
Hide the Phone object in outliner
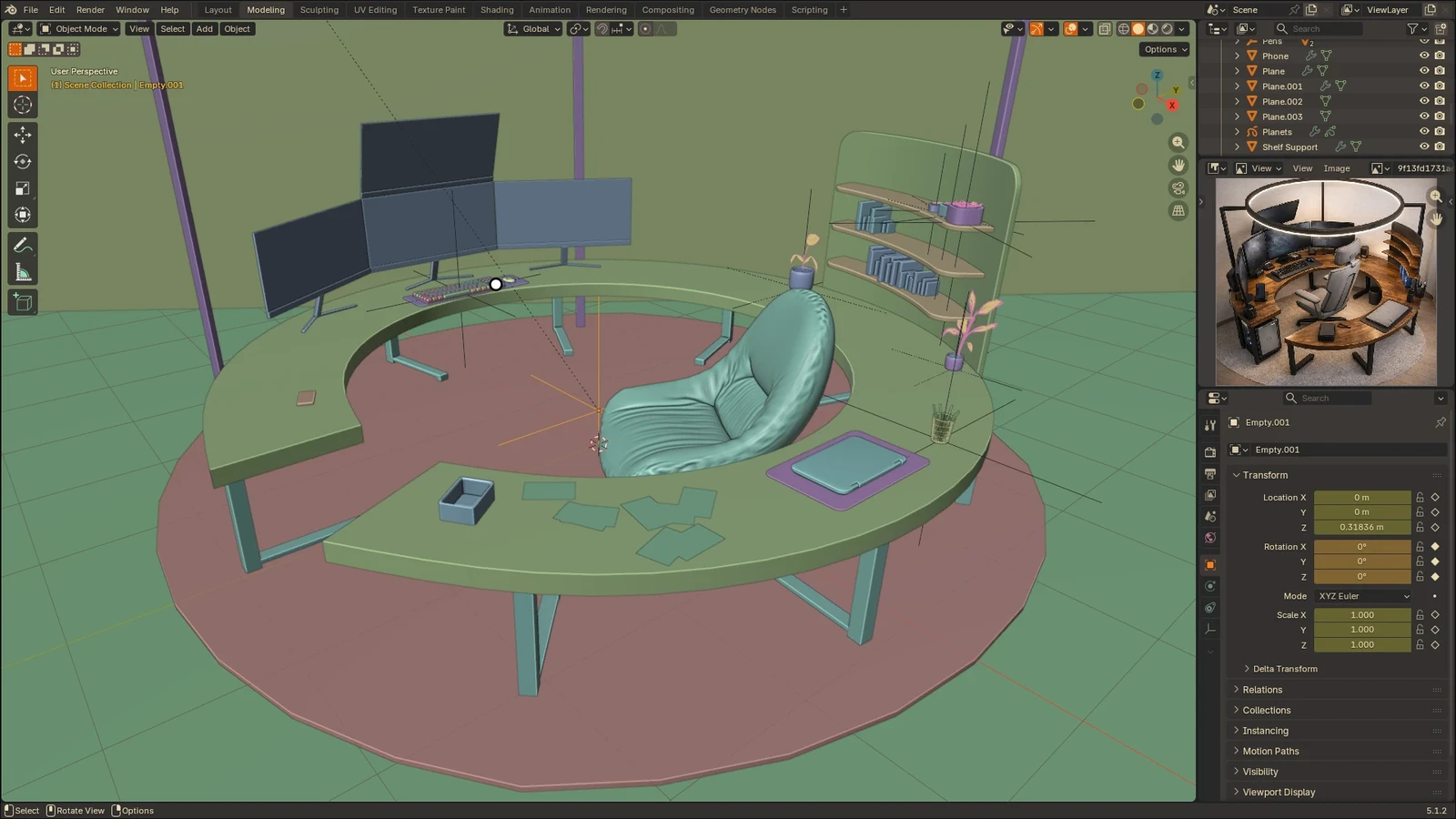pyautogui.click(x=1424, y=56)
